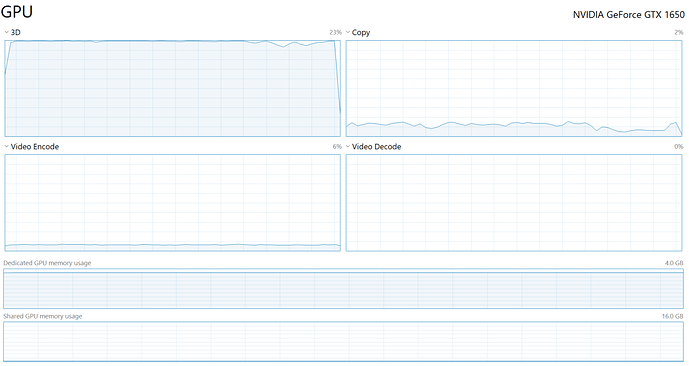Open the Video Decode engine dropdown
The image size is (689, 366).
pyautogui.click(x=348, y=146)
